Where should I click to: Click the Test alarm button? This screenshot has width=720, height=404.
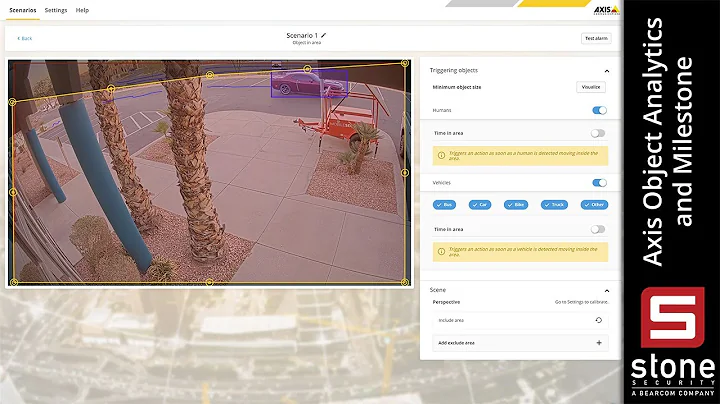596,39
